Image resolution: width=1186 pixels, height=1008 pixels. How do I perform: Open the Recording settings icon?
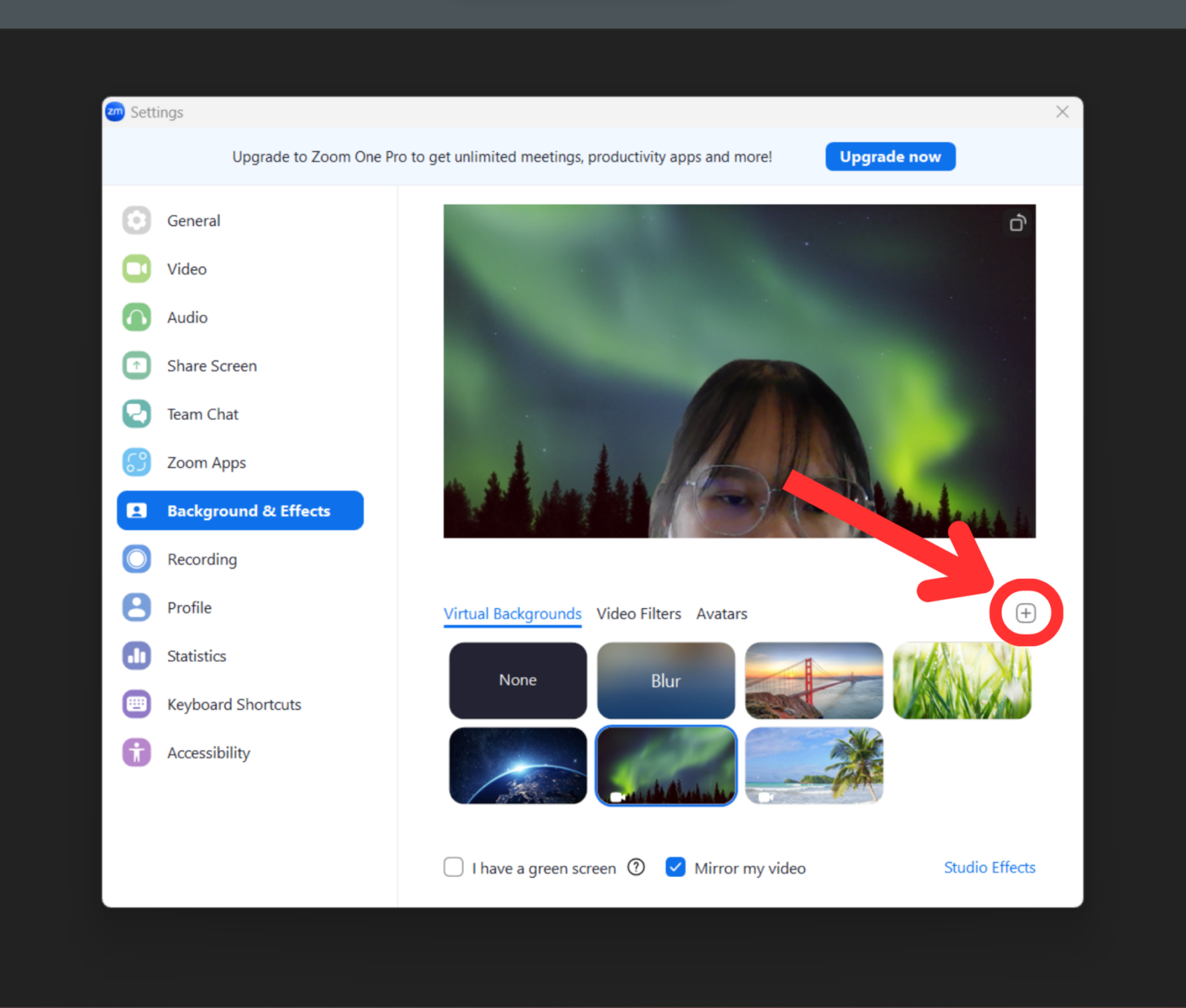point(137,559)
